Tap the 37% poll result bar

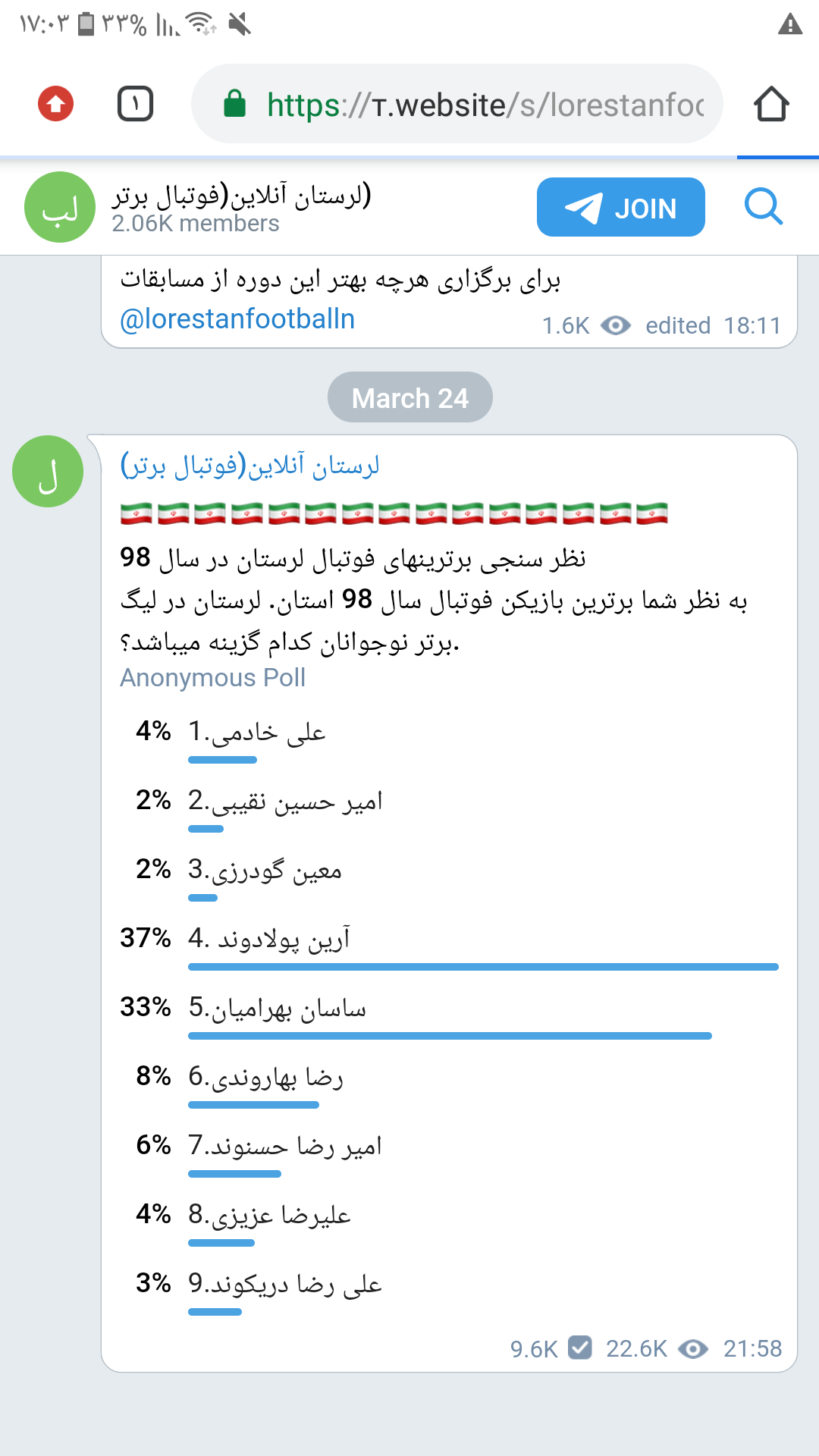[x=483, y=967]
